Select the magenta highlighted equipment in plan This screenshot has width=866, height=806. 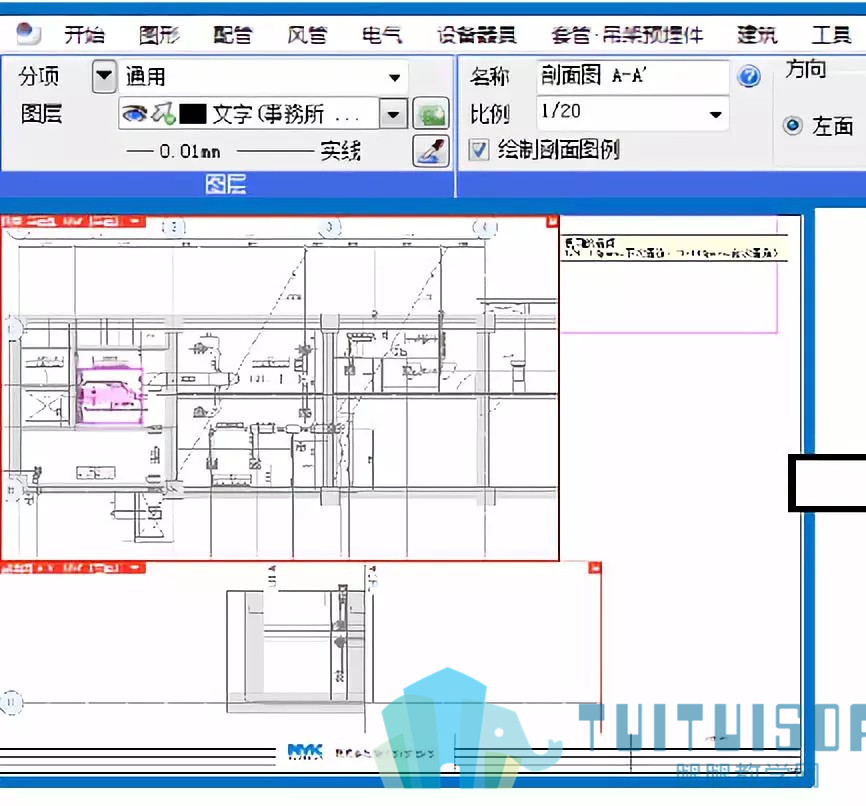(109, 396)
